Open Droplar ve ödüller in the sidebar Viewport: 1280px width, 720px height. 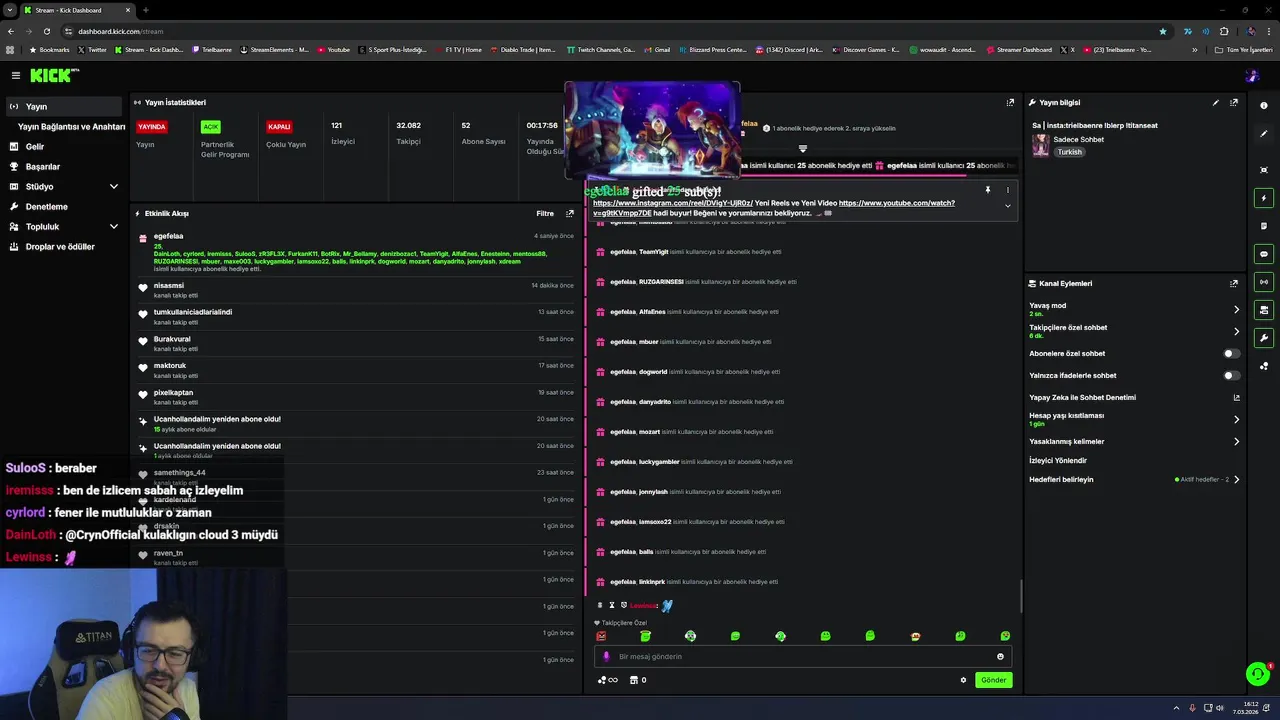pyautogui.click(x=60, y=246)
